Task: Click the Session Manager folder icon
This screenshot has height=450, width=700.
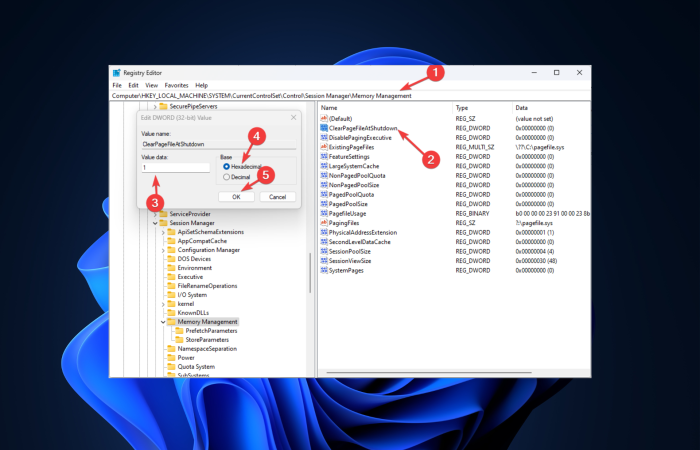Action: pos(163,223)
